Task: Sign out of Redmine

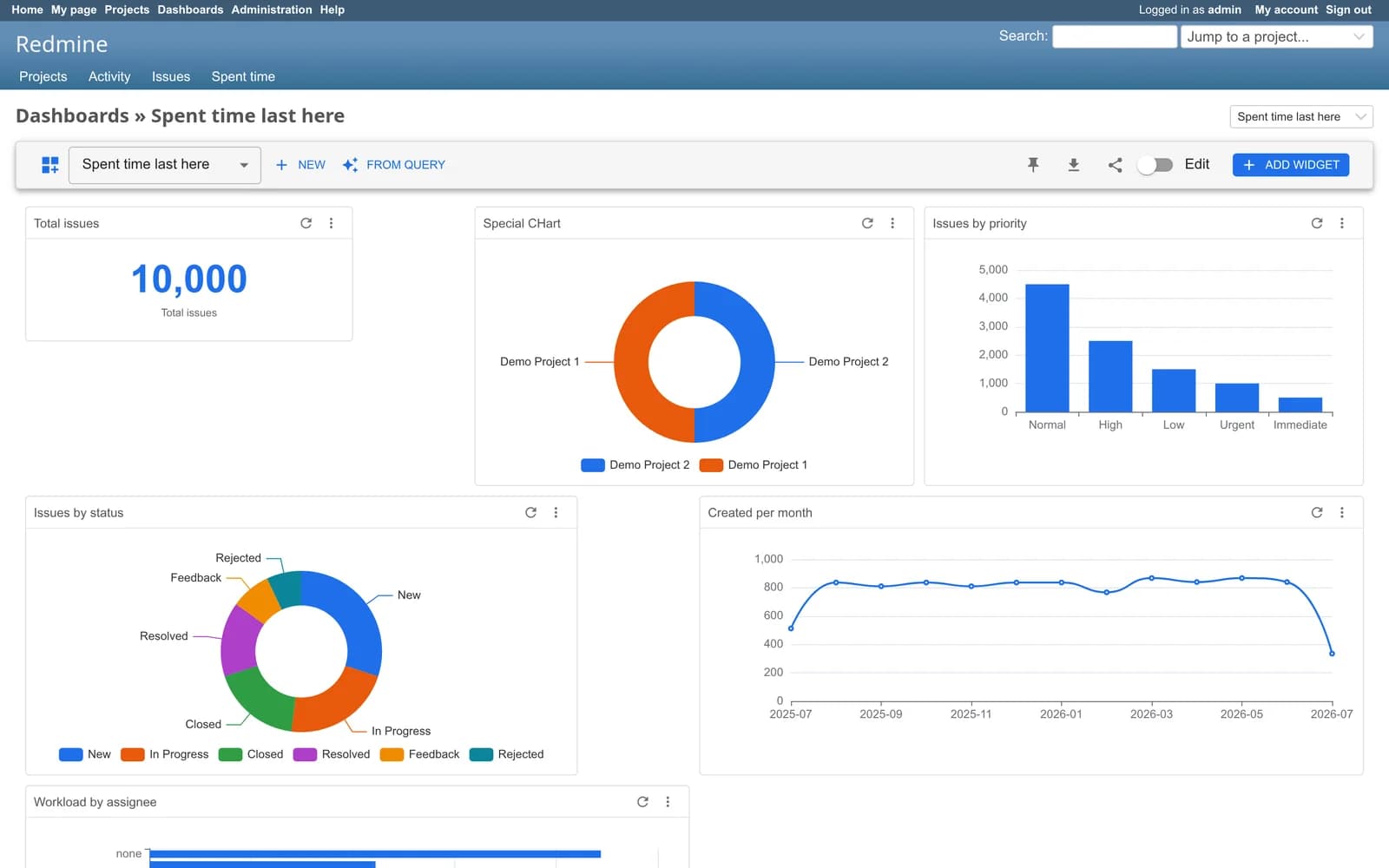Action: (x=1348, y=10)
